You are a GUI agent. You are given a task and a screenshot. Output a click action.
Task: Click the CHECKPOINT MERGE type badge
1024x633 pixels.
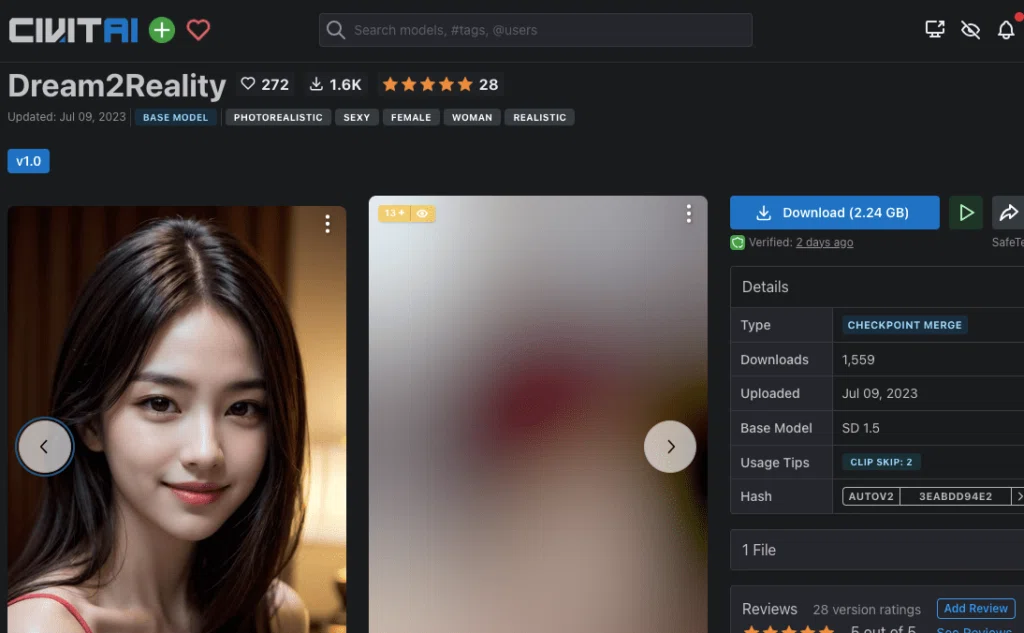click(904, 325)
